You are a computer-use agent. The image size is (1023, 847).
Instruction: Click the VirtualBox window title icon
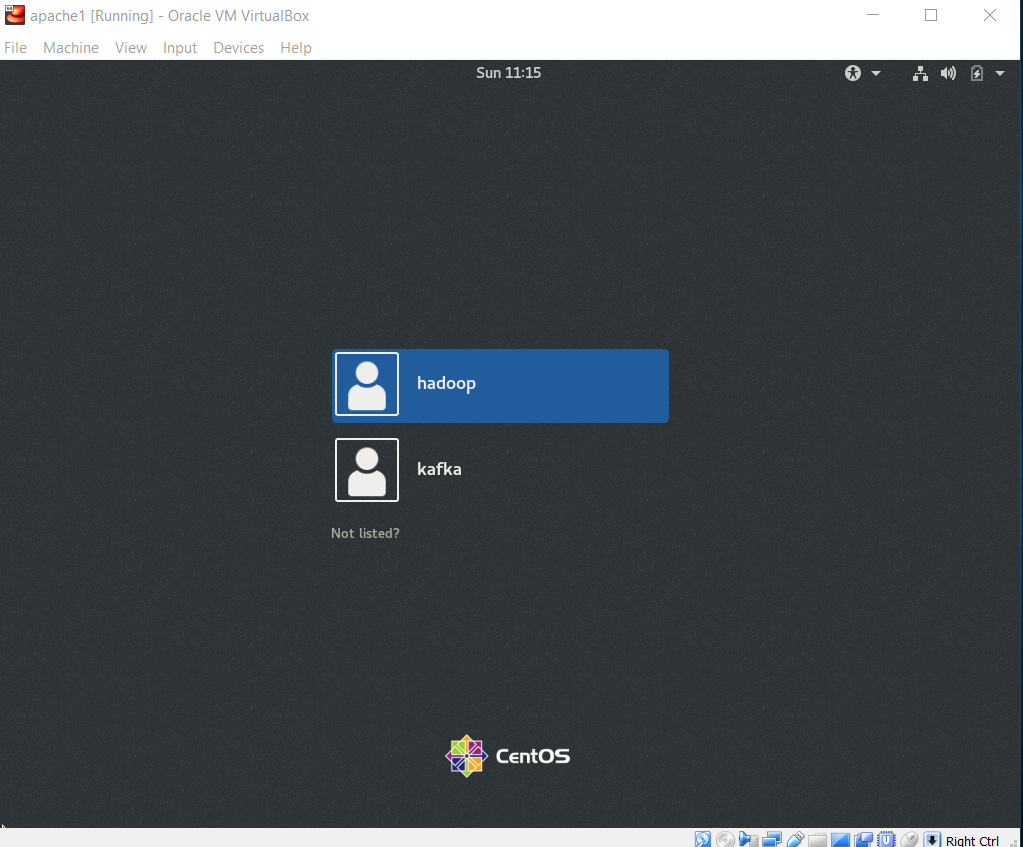[x=14, y=15]
